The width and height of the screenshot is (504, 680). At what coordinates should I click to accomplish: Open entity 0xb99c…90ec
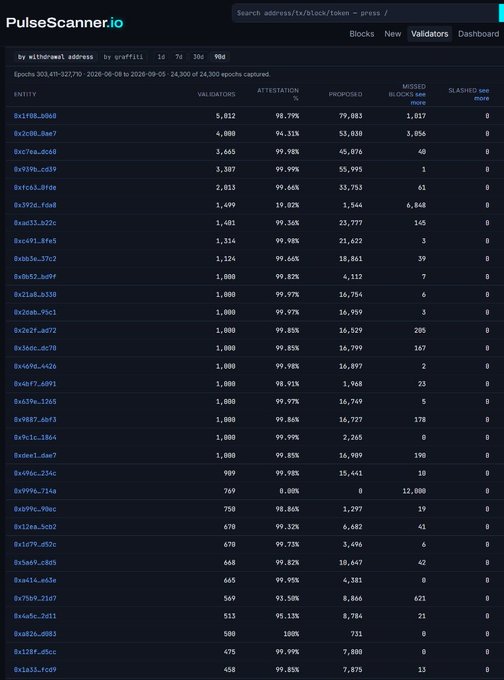[35, 509]
